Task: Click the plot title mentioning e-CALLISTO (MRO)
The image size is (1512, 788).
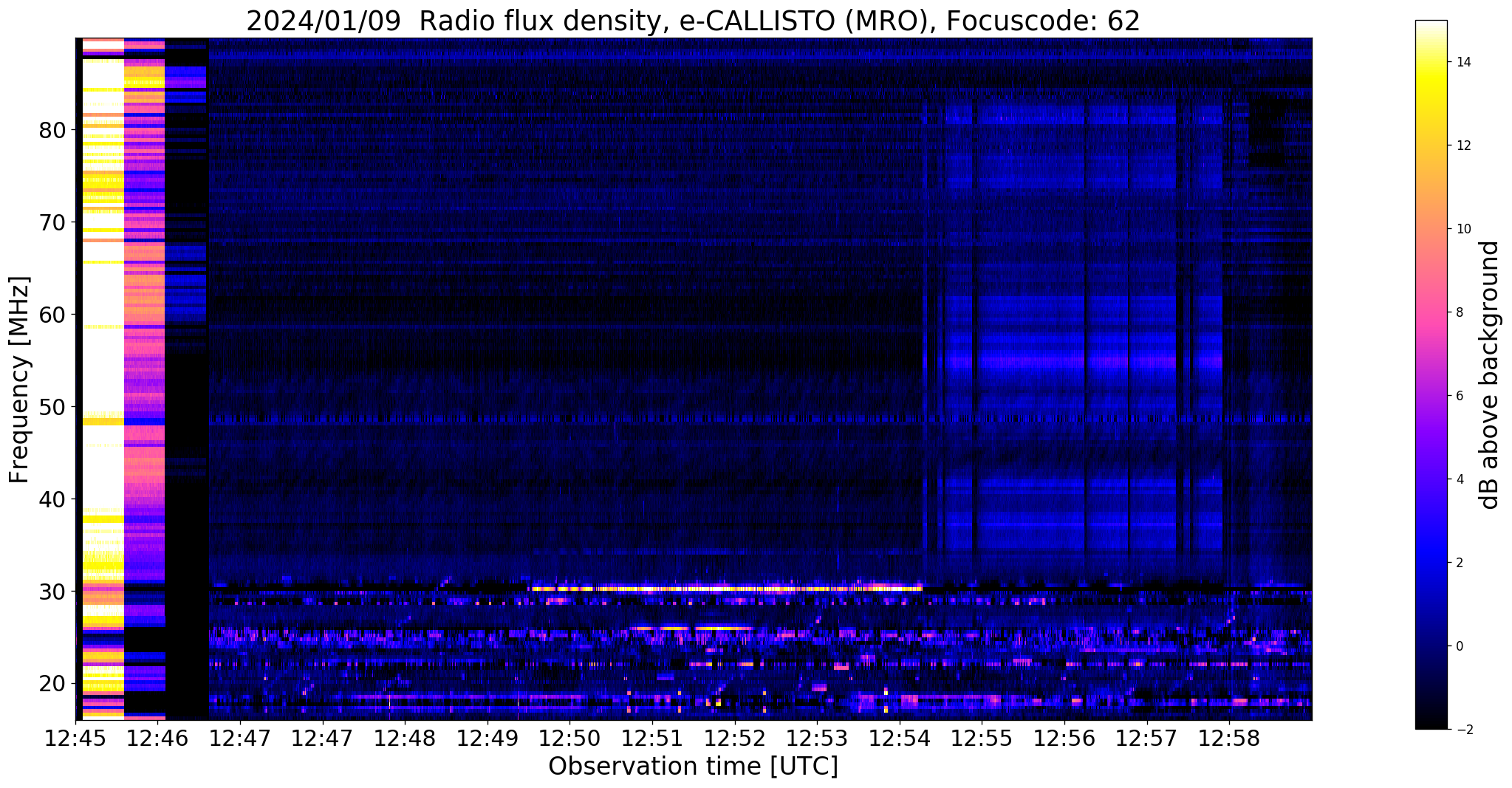Action: tap(693, 21)
